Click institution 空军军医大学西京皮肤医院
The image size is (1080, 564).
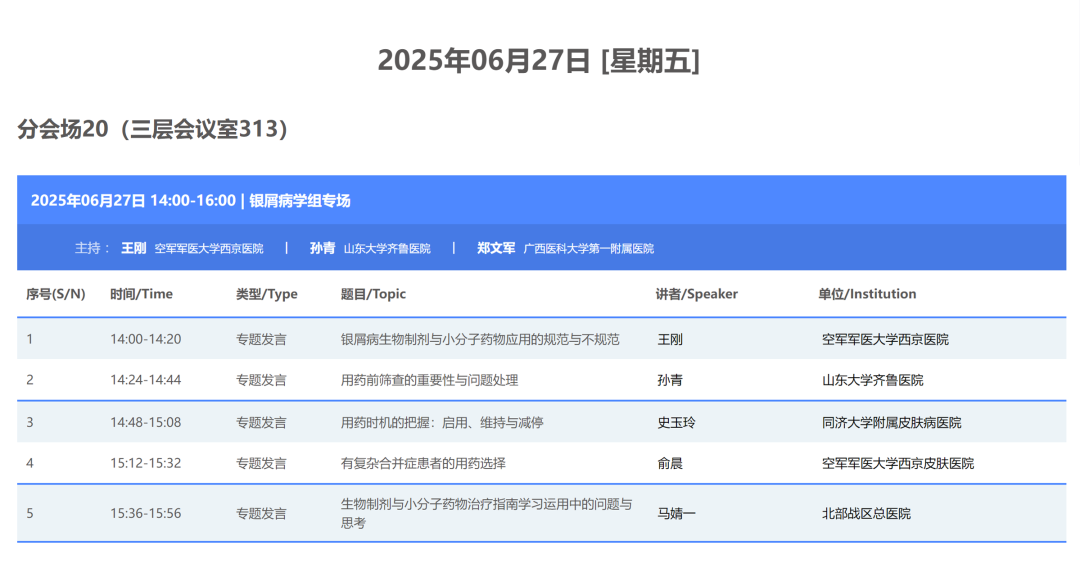[x=897, y=463]
